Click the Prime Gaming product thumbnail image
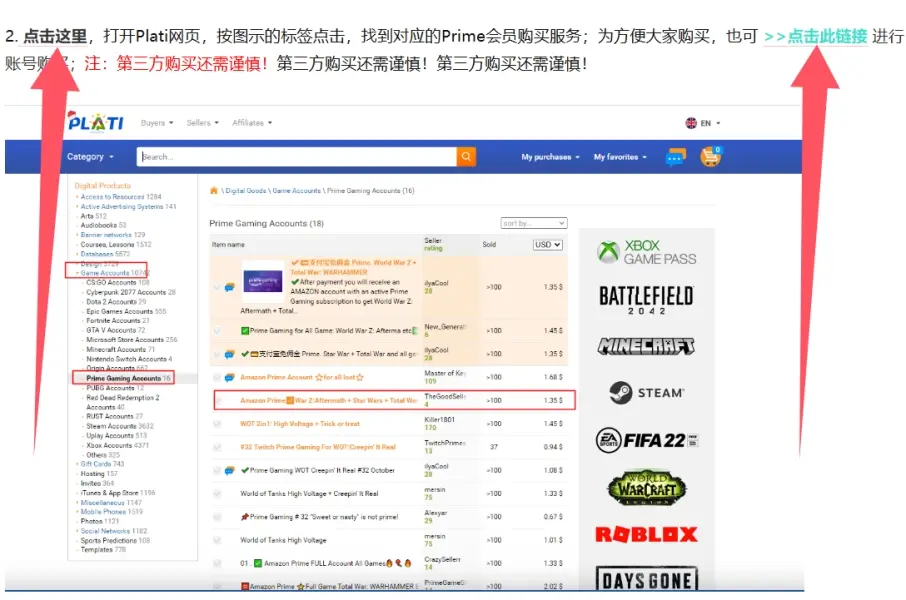906x600 pixels. 263,282
